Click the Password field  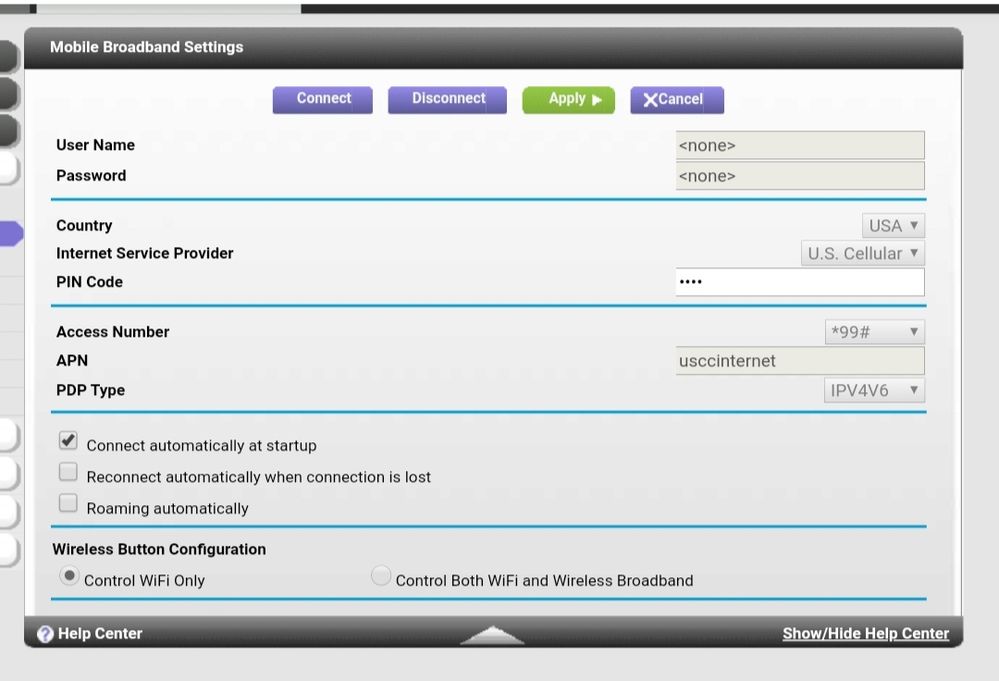[799, 176]
